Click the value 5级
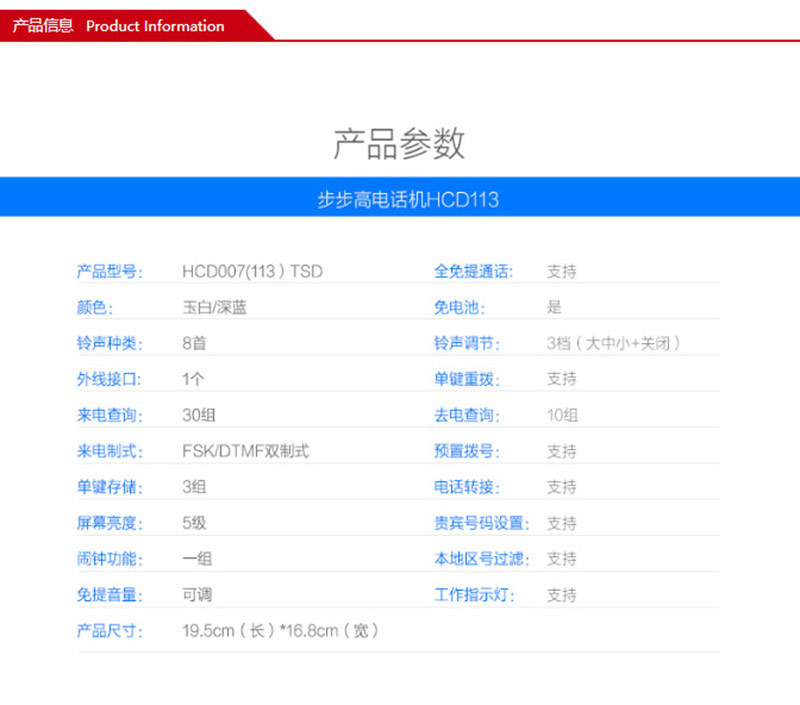The image size is (800, 705). [x=194, y=523]
